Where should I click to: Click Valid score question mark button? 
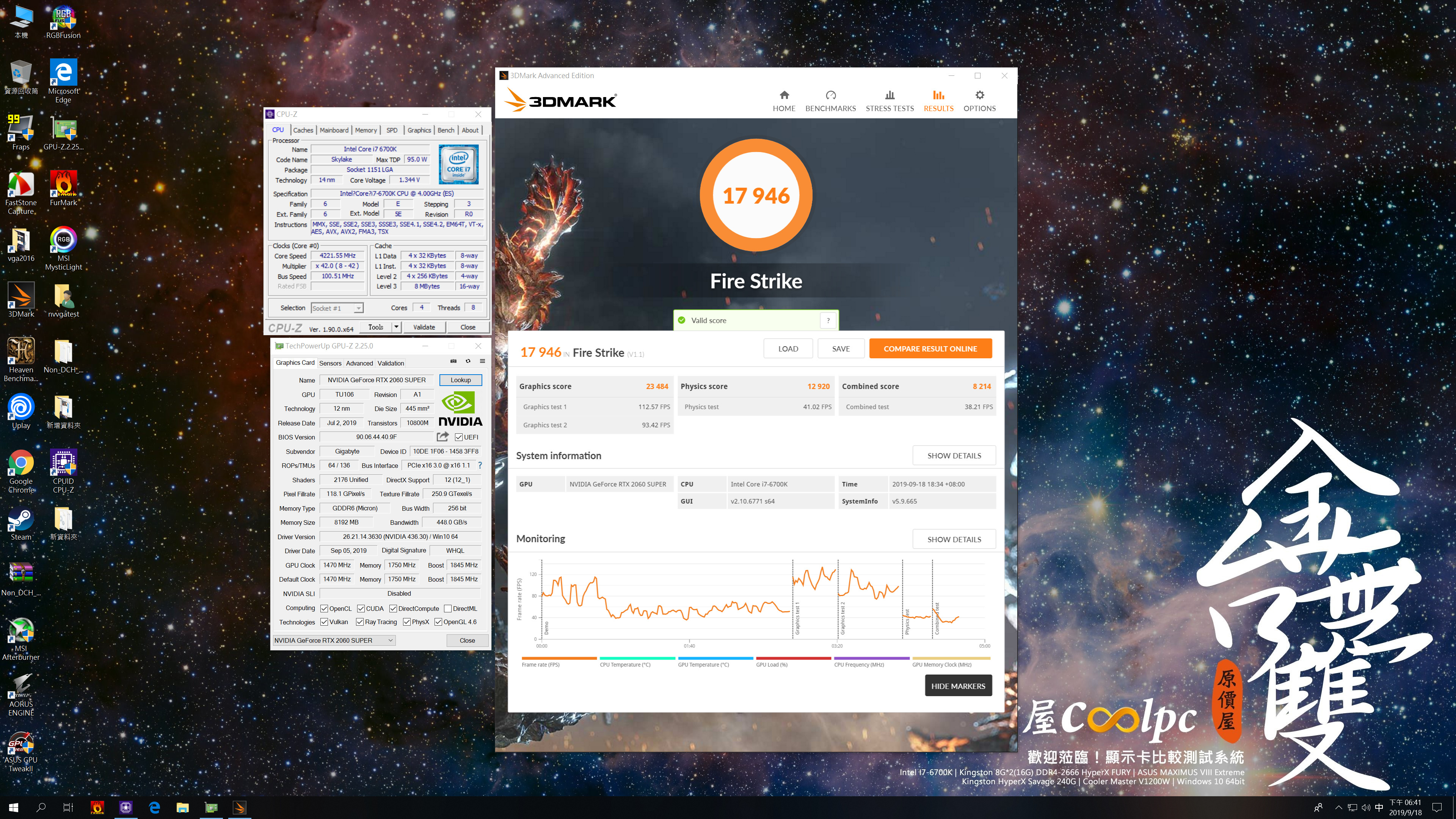(x=828, y=320)
